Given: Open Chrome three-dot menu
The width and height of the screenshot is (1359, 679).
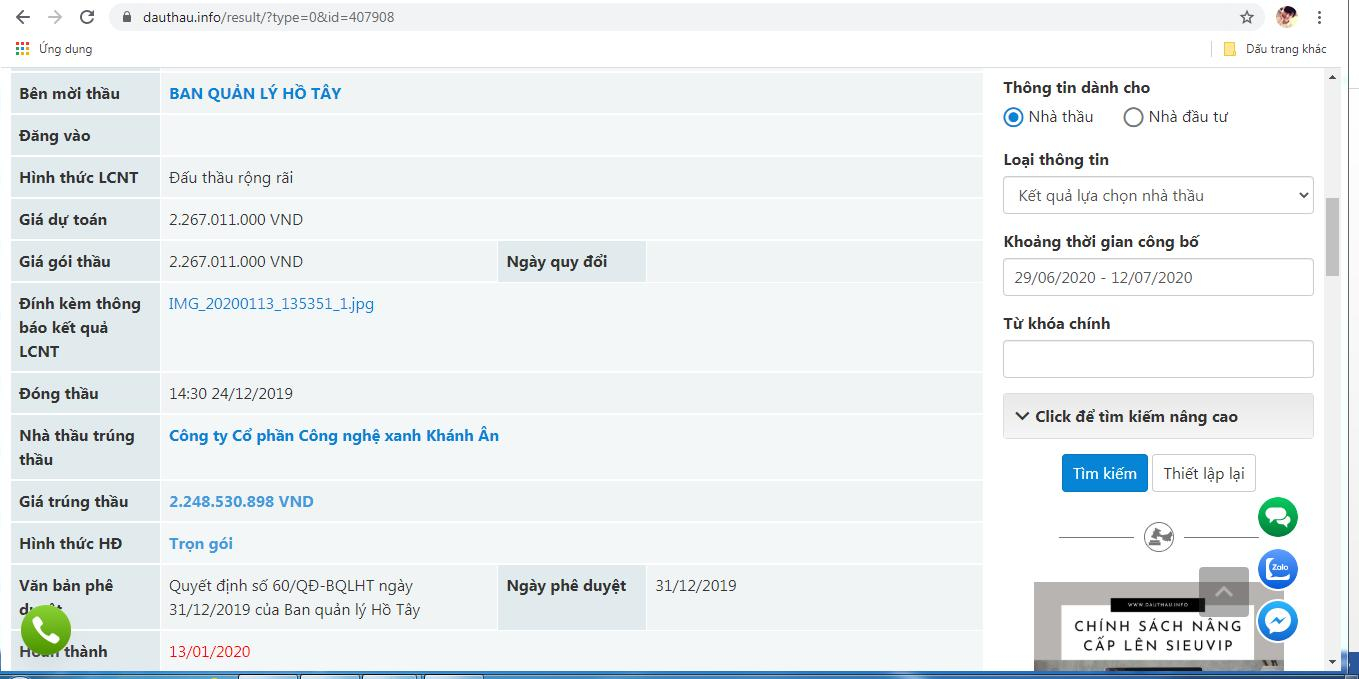Looking at the screenshot, I should coord(1320,17).
